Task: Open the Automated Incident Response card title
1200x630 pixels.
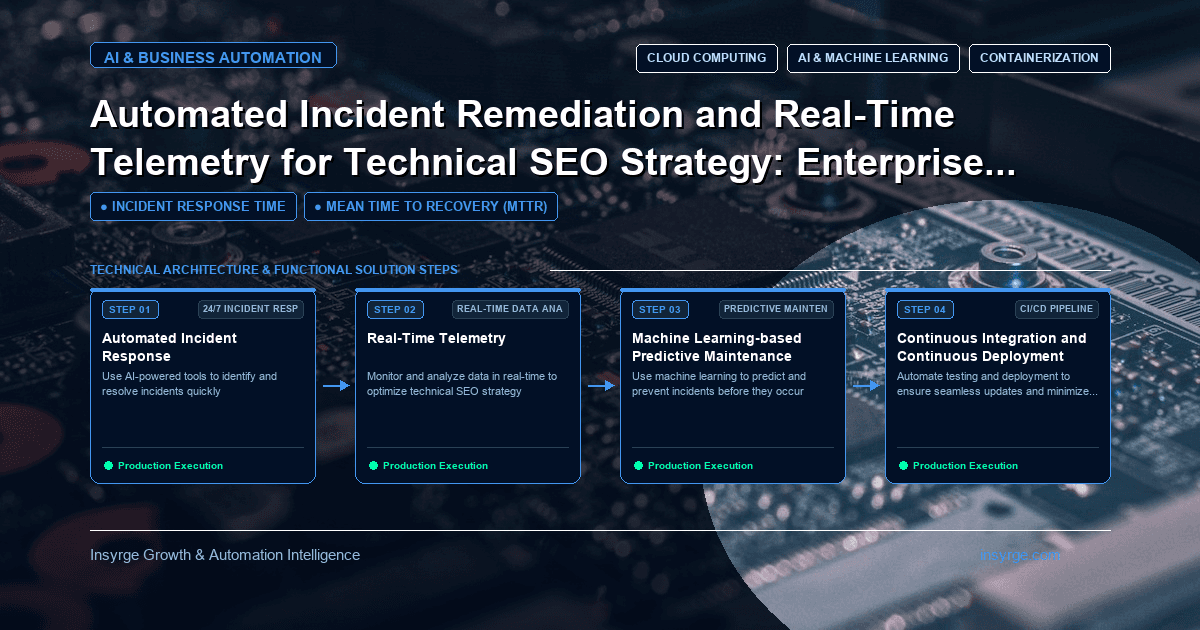Action: click(170, 347)
